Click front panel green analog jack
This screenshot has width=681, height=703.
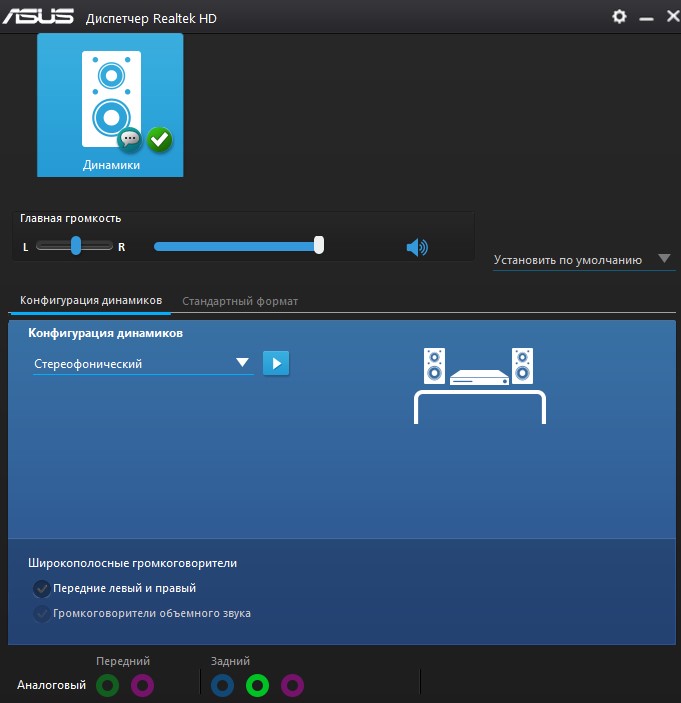[x=108, y=685]
